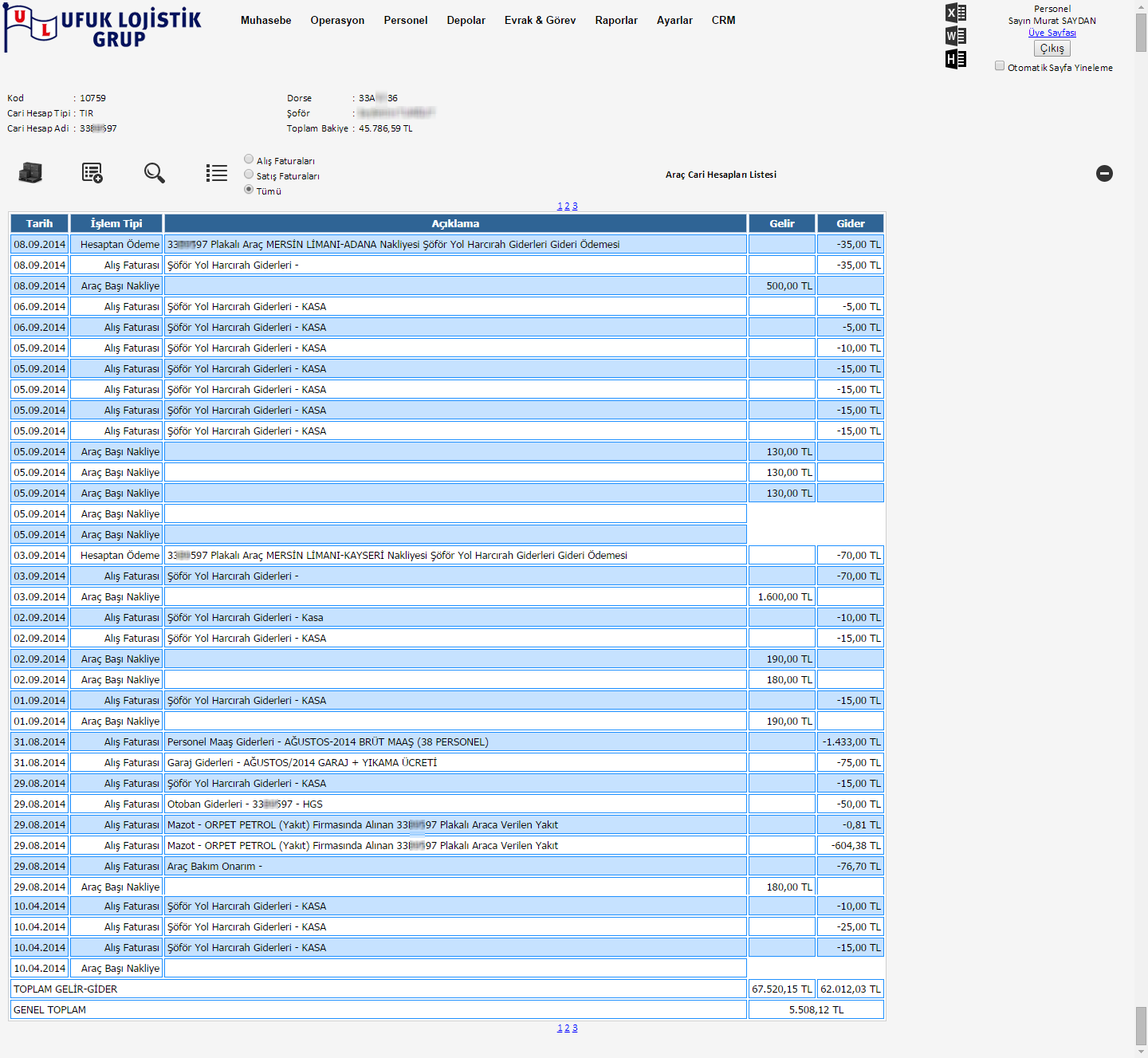
Task: Click the 31.08.2014 date of Garaj row
Action: click(39, 762)
